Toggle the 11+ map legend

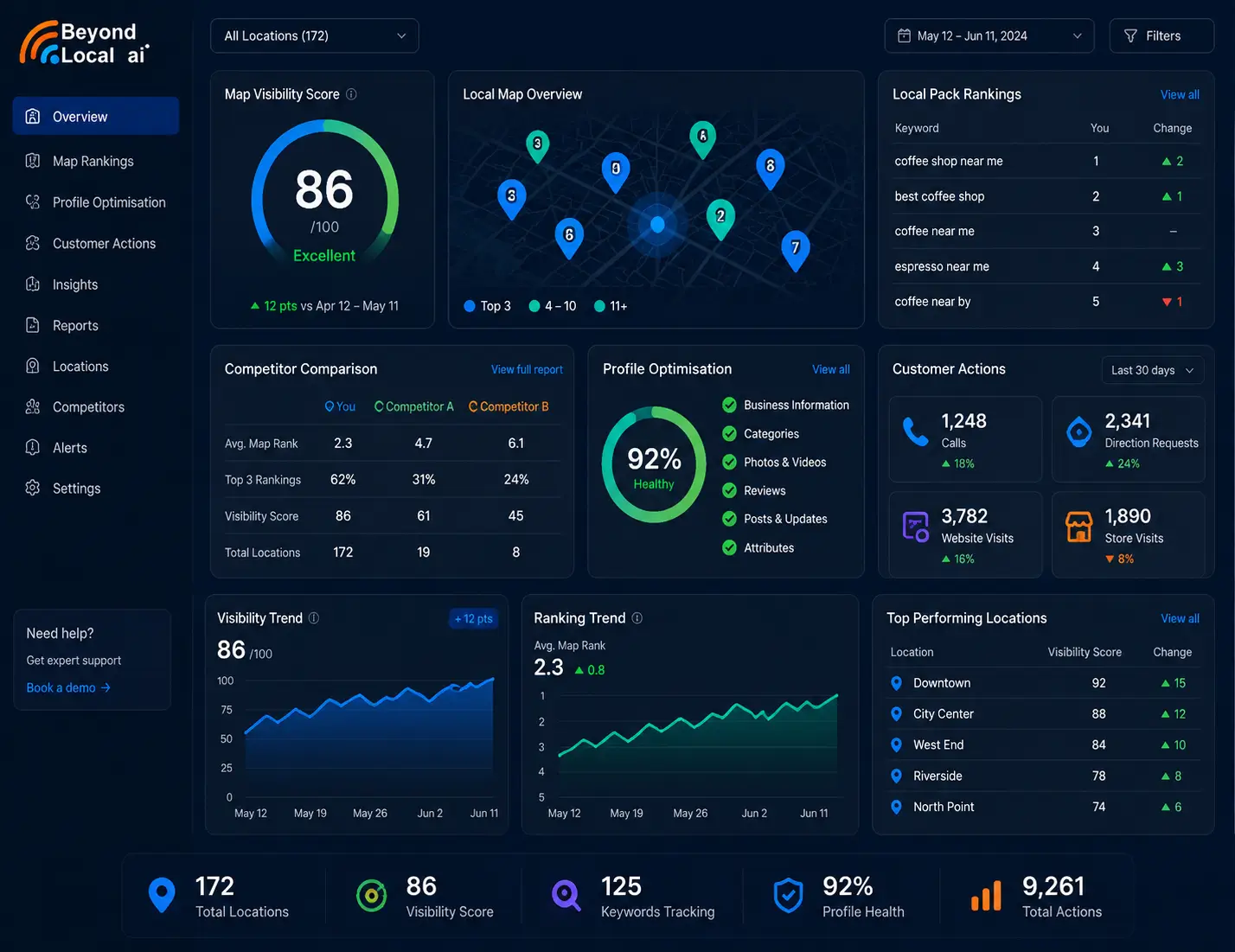pyautogui.click(x=611, y=306)
